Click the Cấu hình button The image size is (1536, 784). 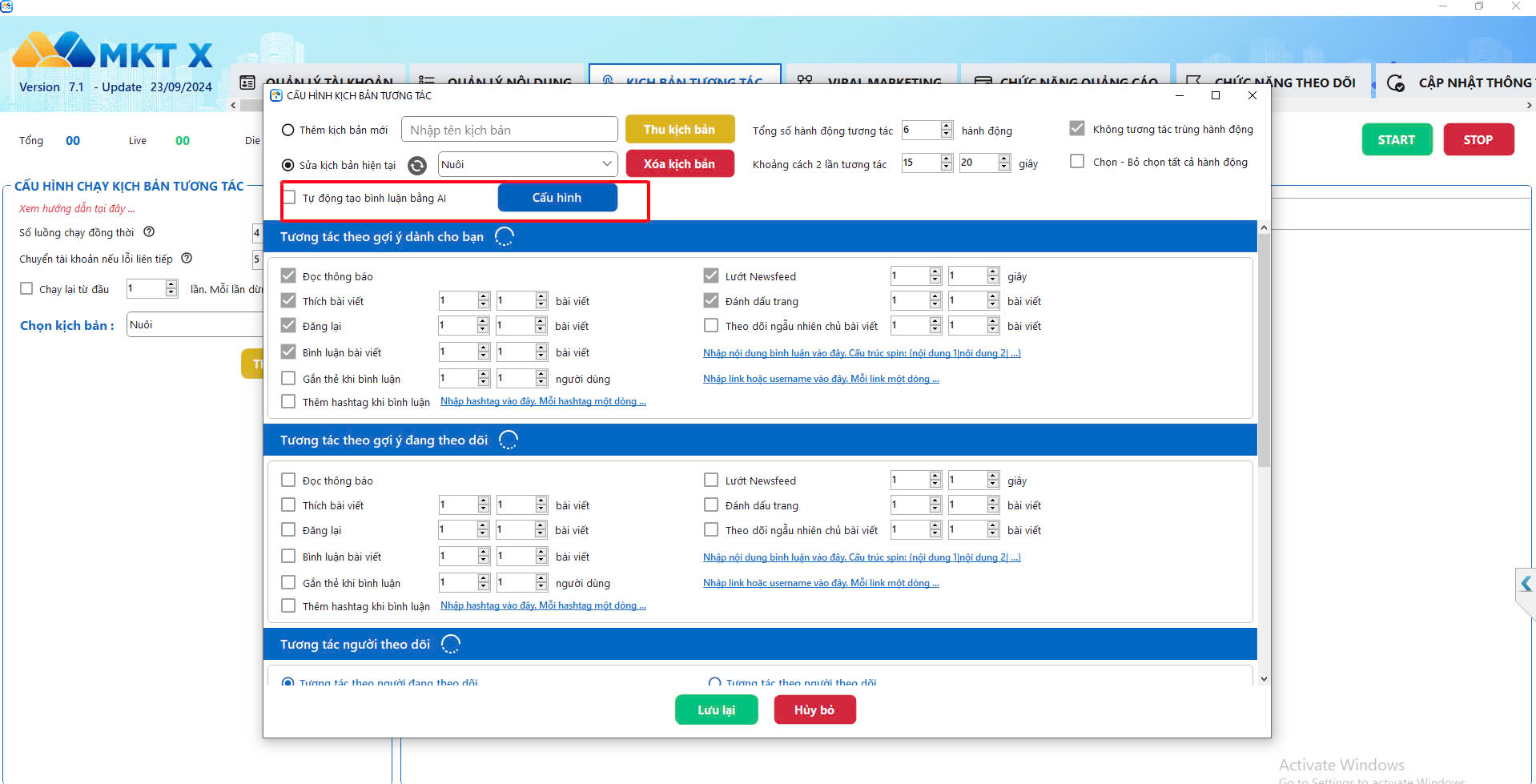point(557,197)
